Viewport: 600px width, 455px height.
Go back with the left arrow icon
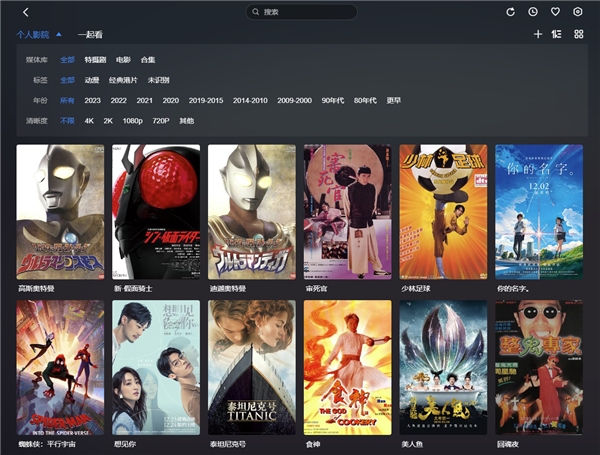pos(26,12)
